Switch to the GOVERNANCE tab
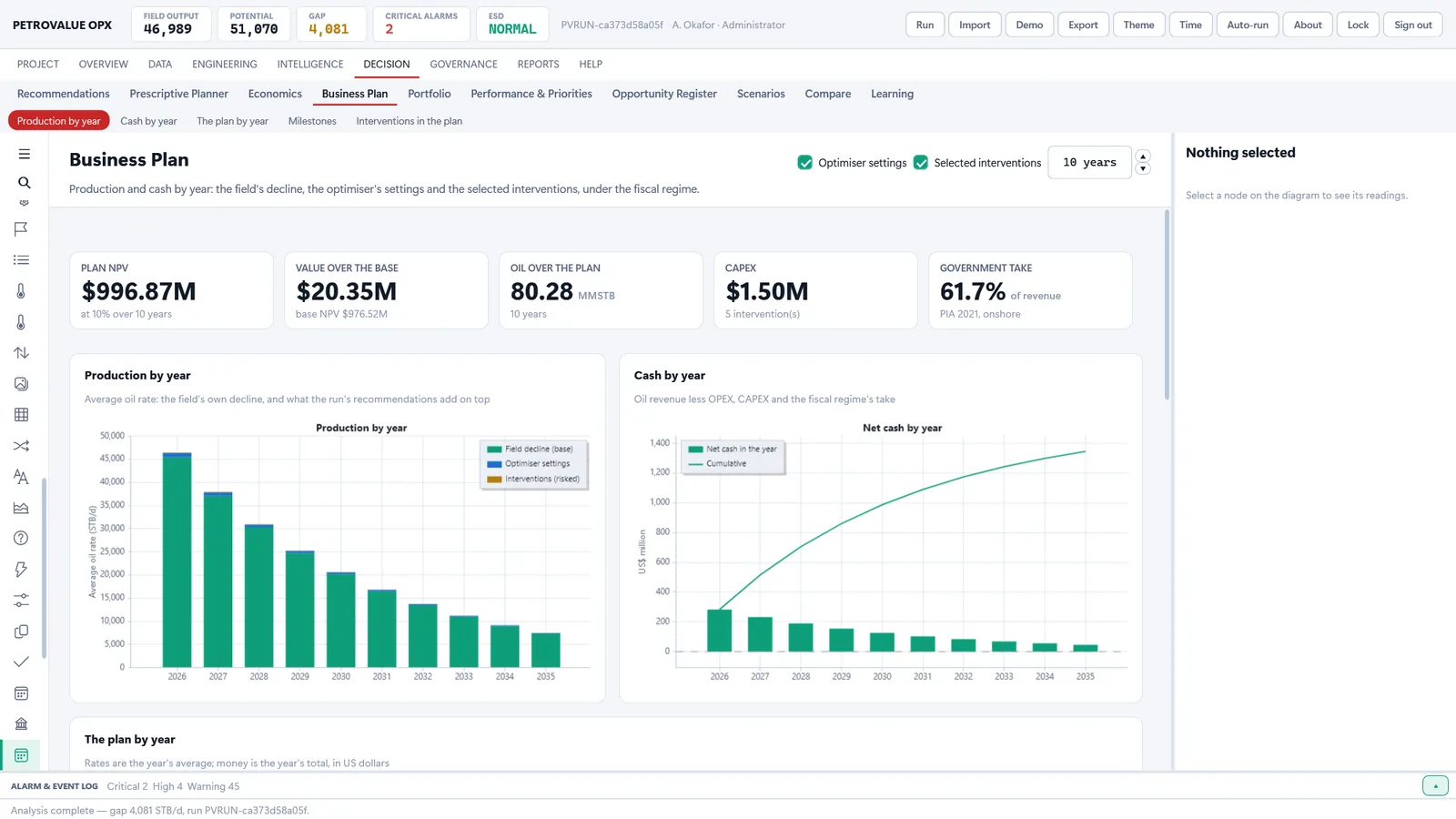Viewport: 1456px width, 819px height. pos(463,65)
